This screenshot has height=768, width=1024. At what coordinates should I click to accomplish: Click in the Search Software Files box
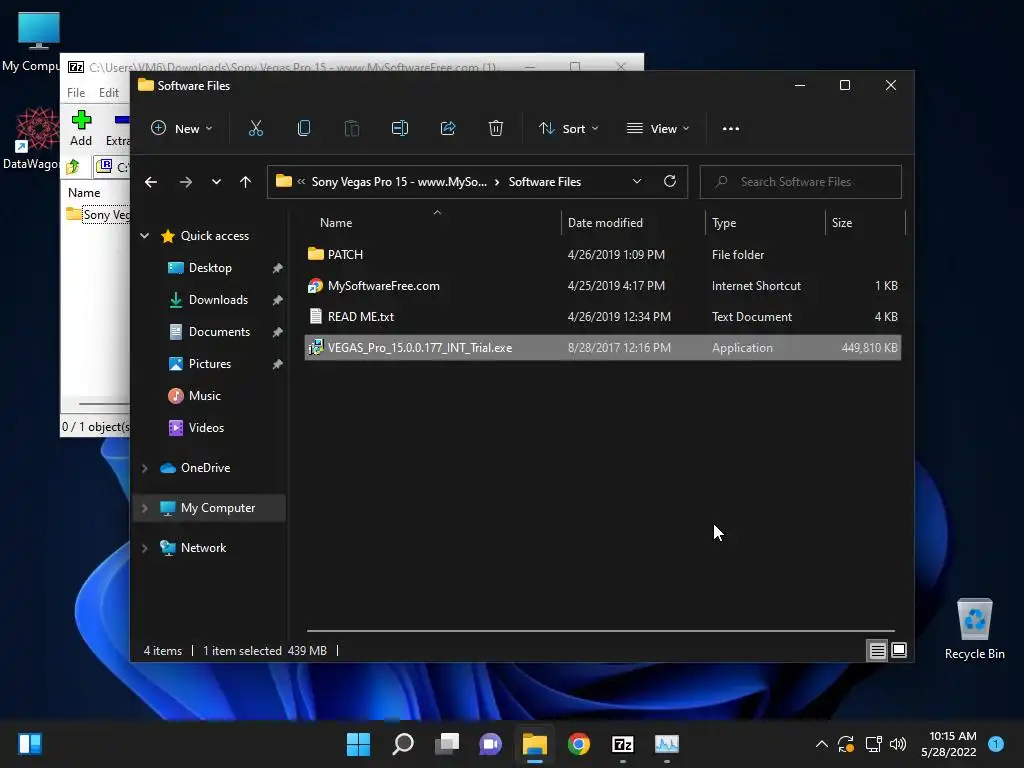tap(801, 182)
